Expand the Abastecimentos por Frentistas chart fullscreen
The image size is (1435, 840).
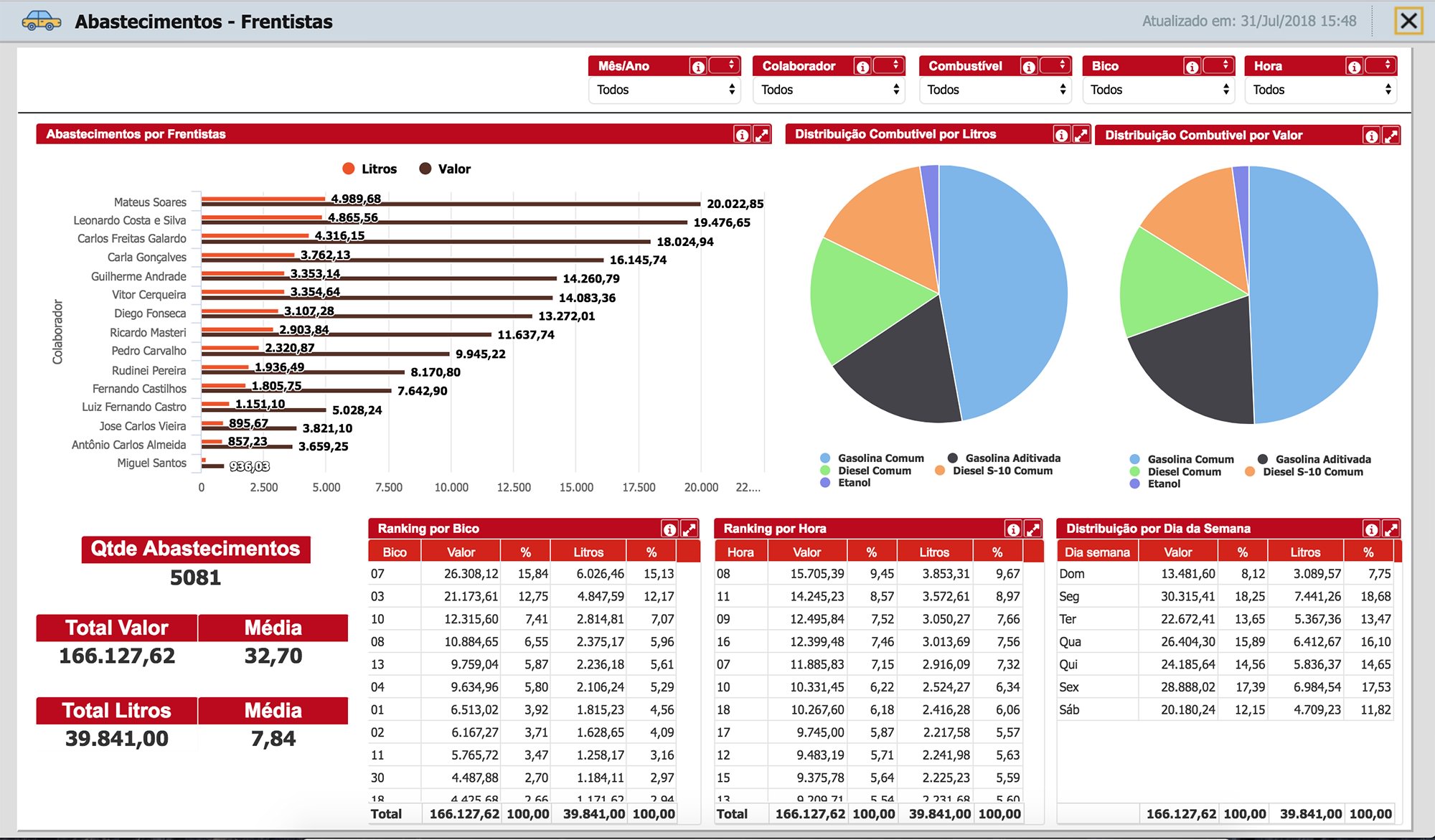click(x=762, y=135)
